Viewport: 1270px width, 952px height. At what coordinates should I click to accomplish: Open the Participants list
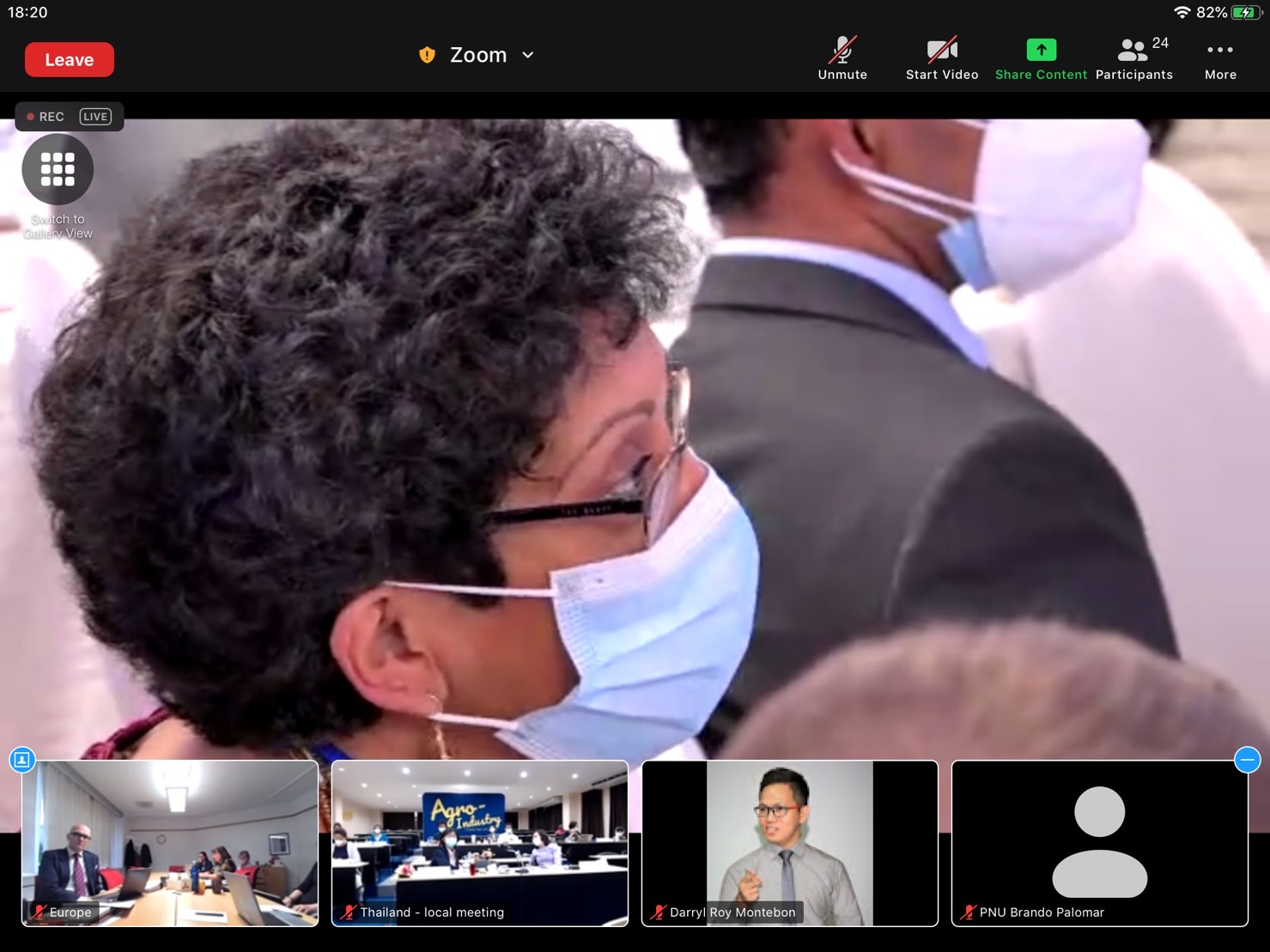pyautogui.click(x=1133, y=58)
